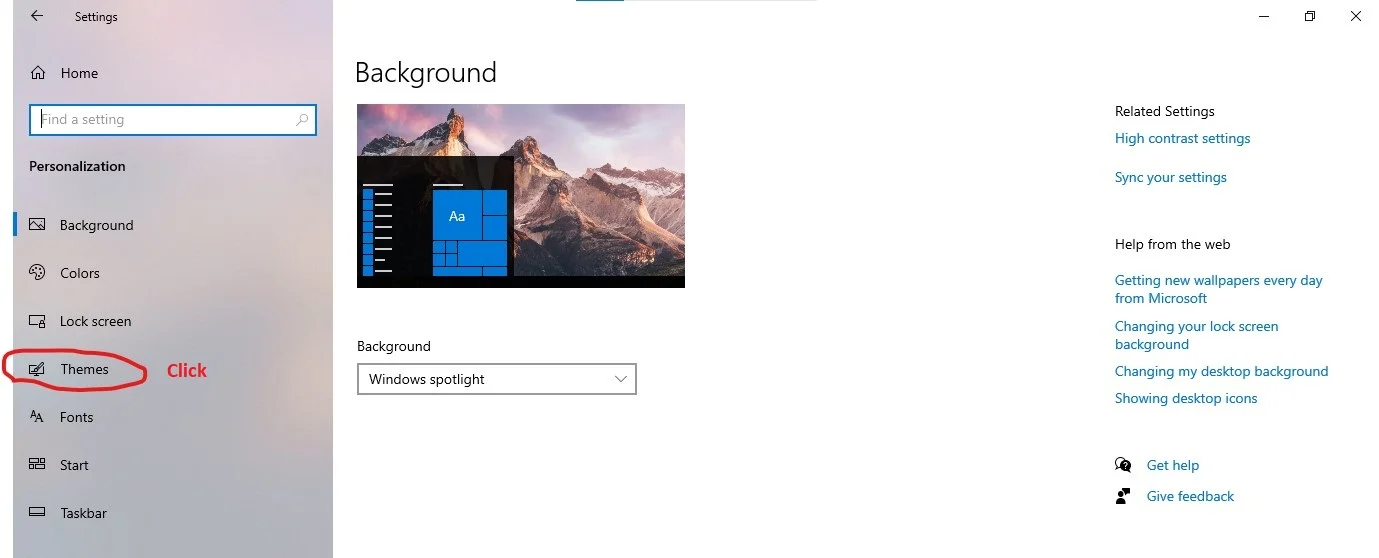Open Taskbar settings in the sidebar
This screenshot has width=1379, height=558.
pos(173,513)
